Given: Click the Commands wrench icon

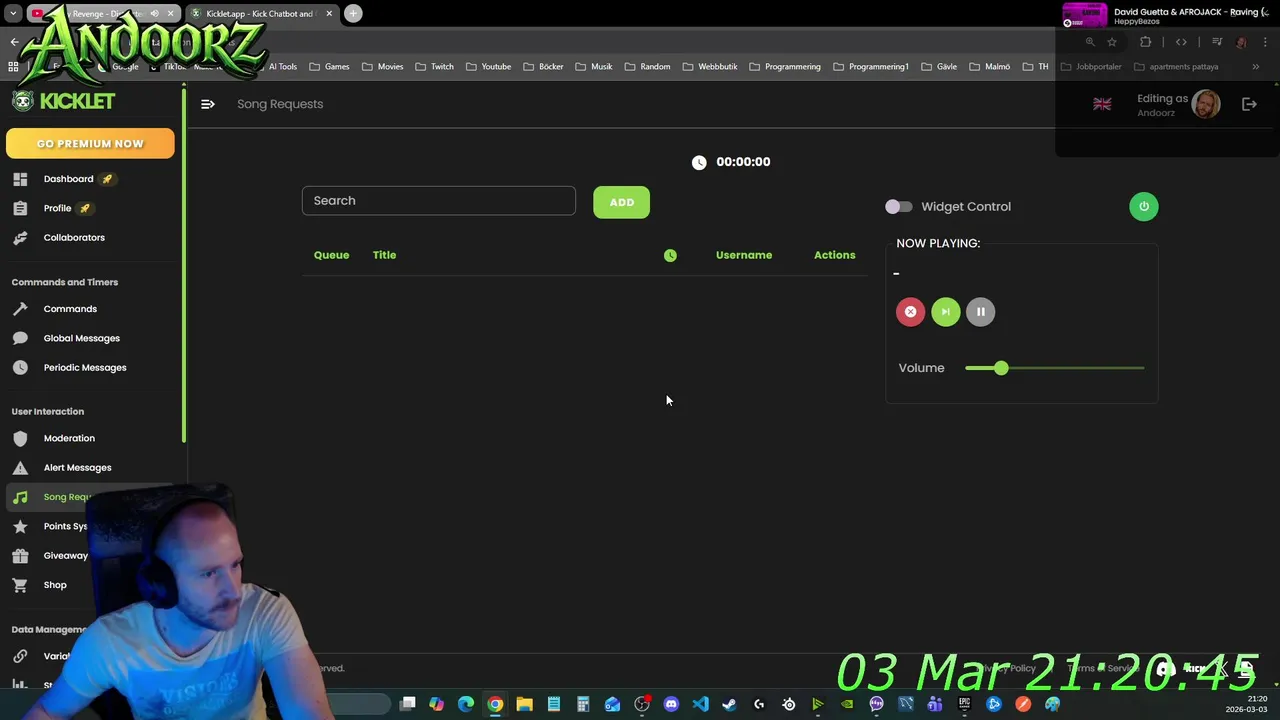Looking at the screenshot, I should tap(20, 309).
